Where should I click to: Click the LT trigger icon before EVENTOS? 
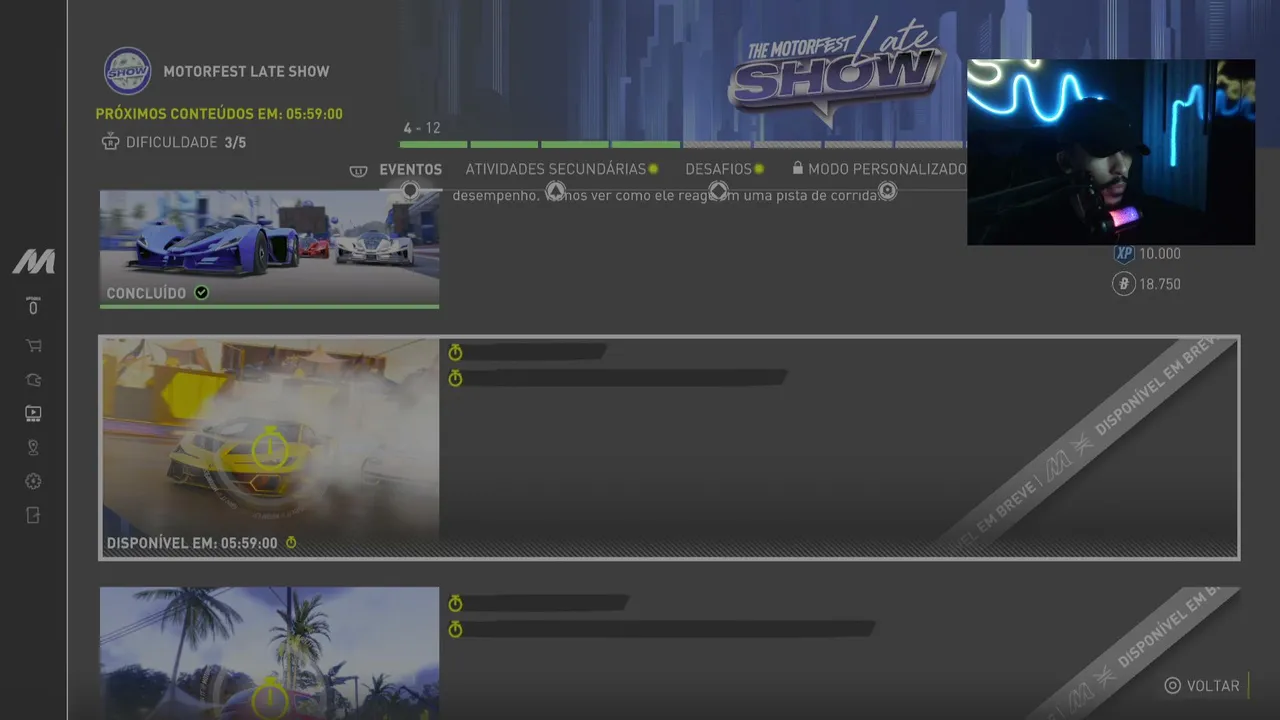359,170
